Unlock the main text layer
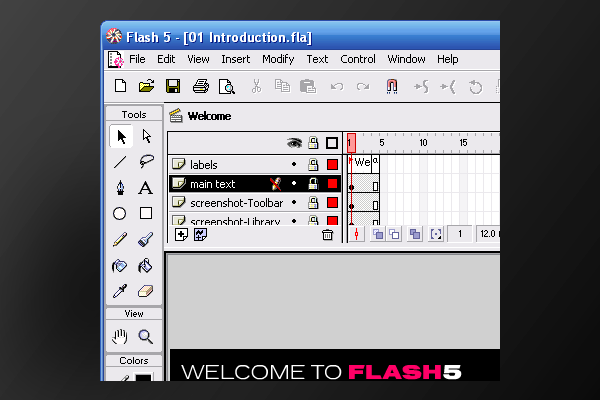This screenshot has width=600, height=400. click(x=313, y=183)
